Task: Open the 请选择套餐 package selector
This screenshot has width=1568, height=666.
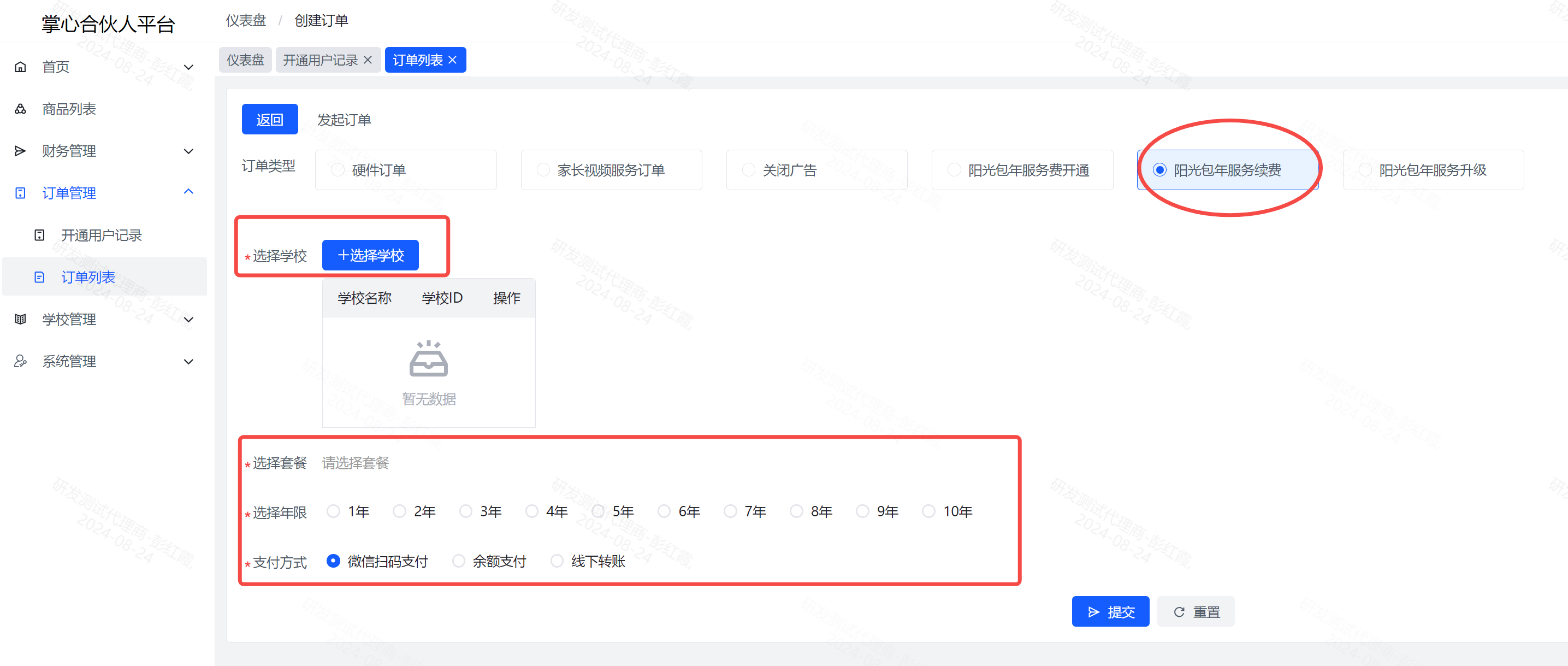Action: 356,463
